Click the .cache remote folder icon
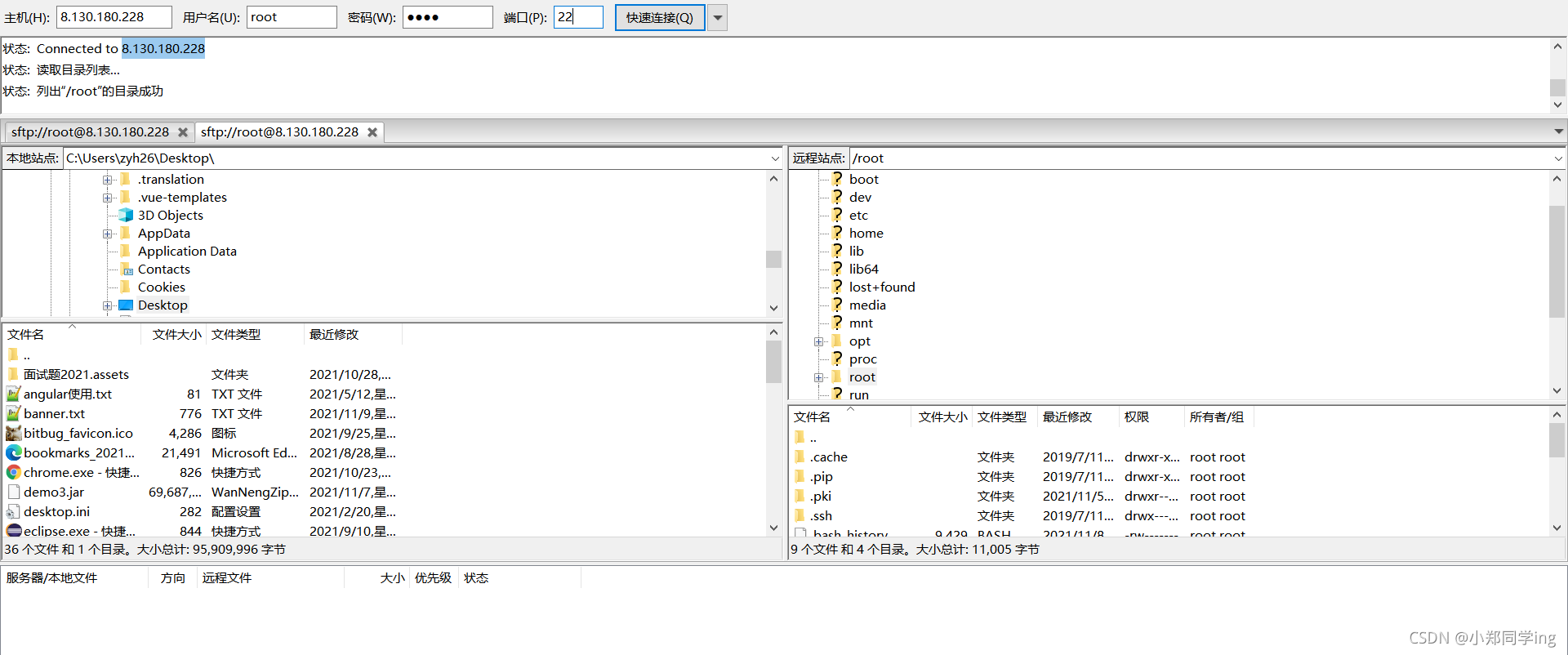Screen dimensions: 1568x655 pyautogui.click(x=800, y=457)
